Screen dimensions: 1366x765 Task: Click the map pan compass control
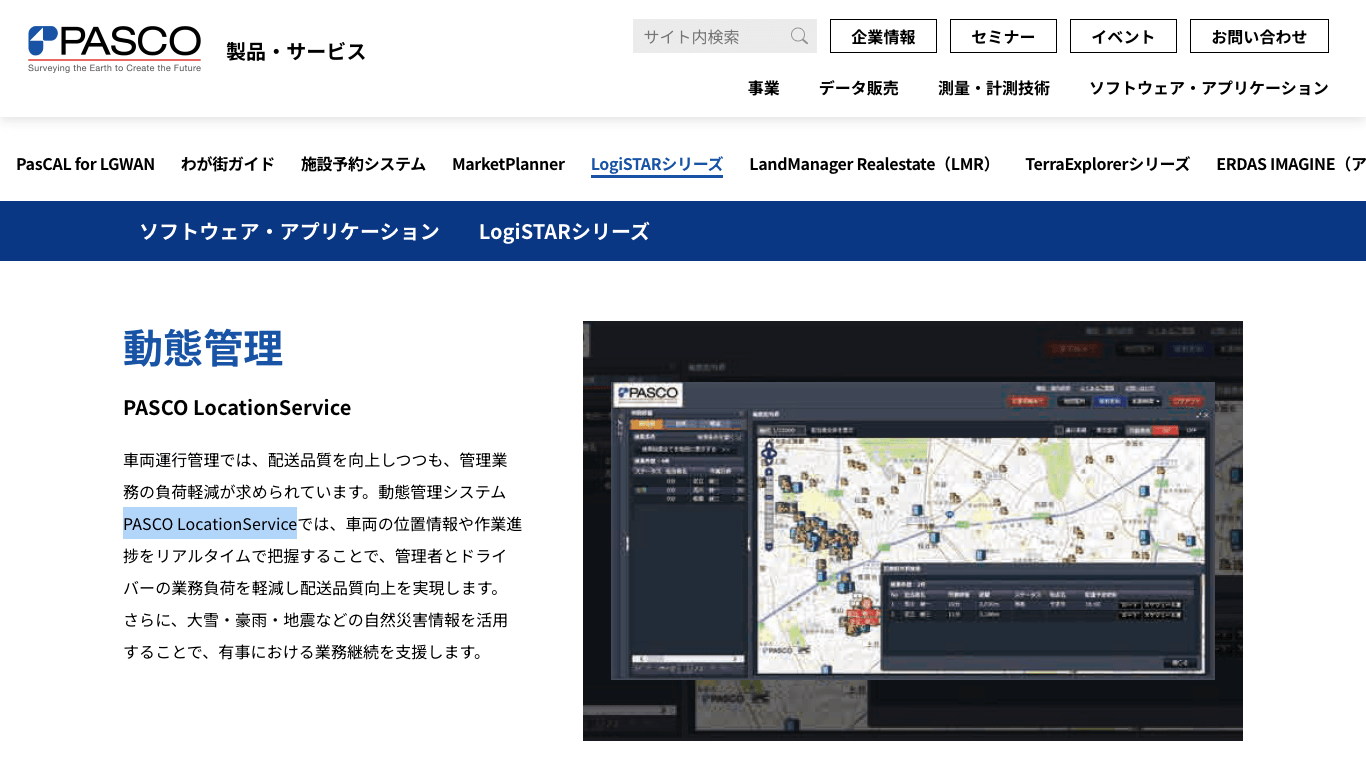coord(768,452)
